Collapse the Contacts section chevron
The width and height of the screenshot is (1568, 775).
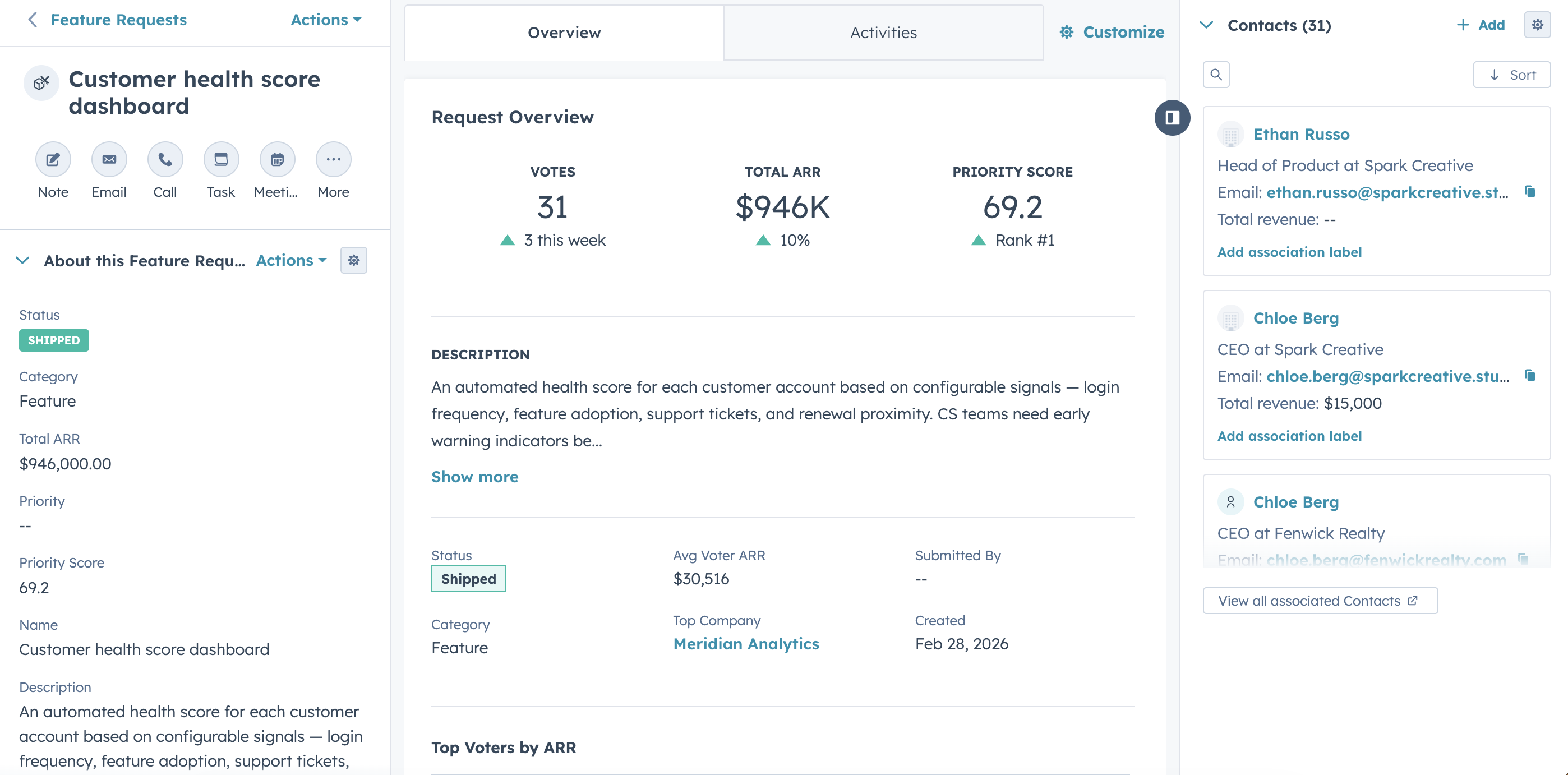click(1206, 26)
